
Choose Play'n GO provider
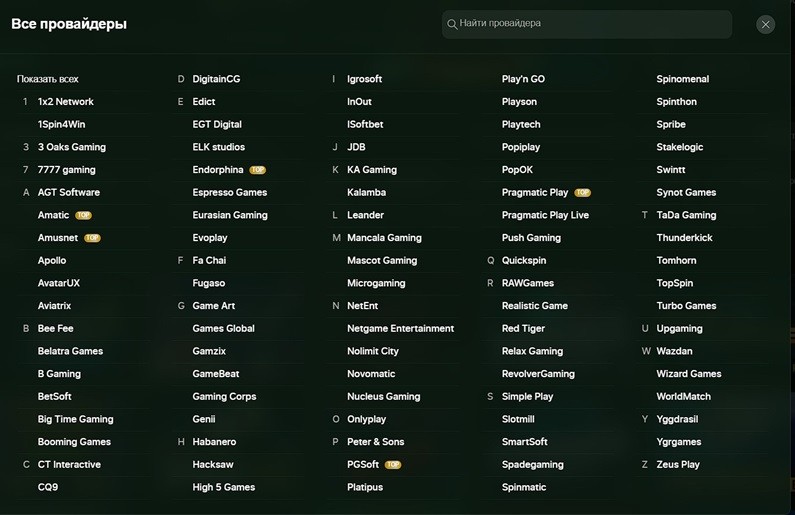tap(523, 79)
